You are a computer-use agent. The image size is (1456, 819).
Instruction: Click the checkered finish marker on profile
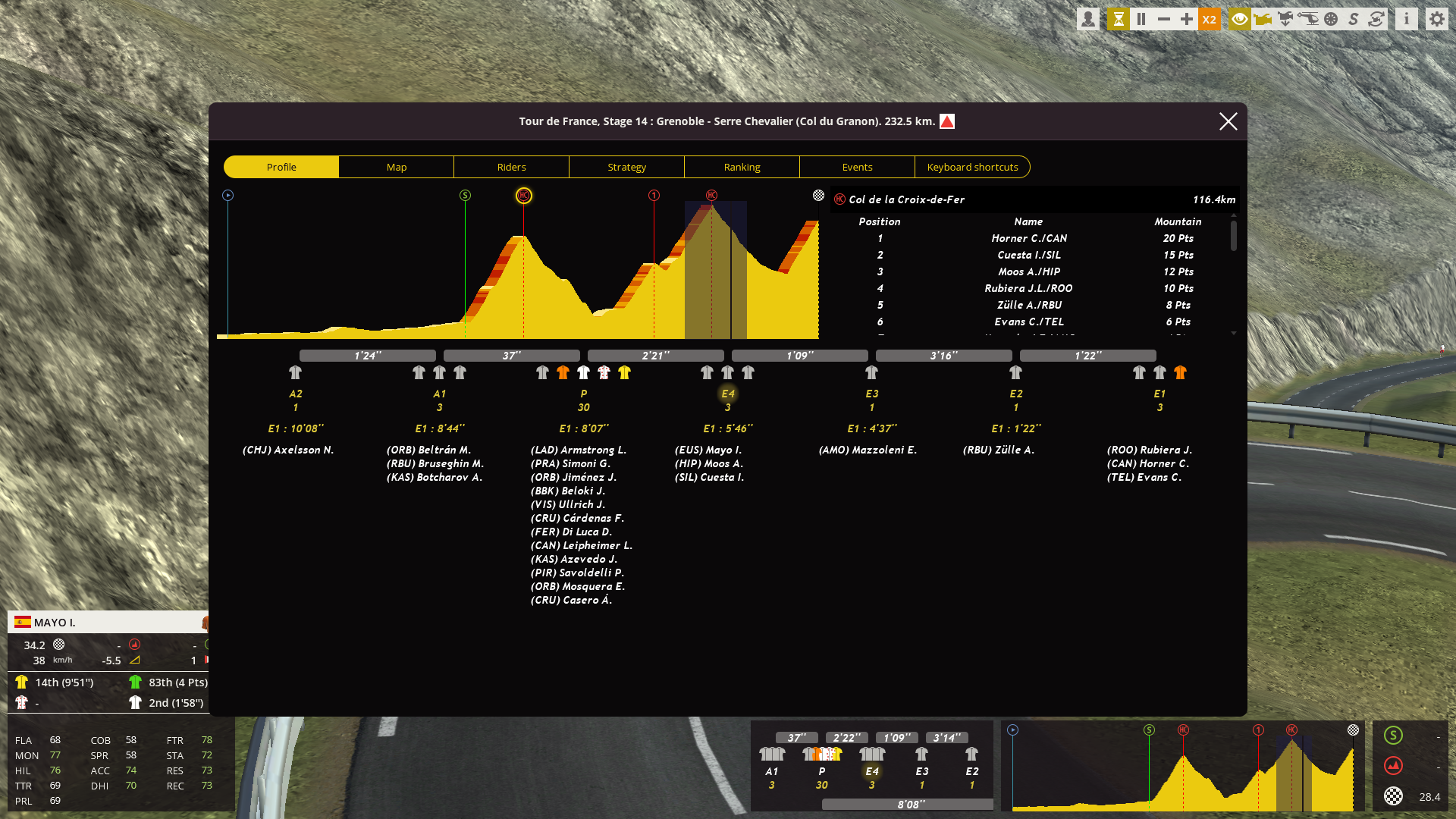[x=819, y=196]
